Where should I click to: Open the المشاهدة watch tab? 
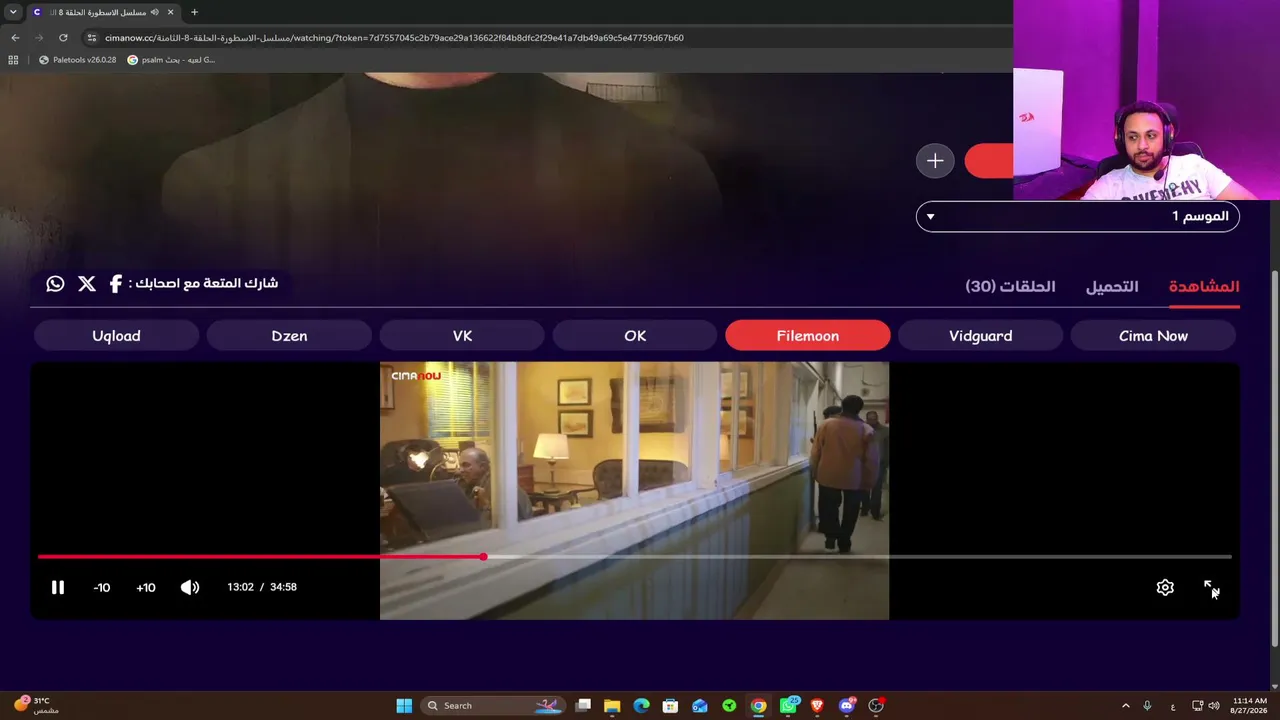point(1204,286)
